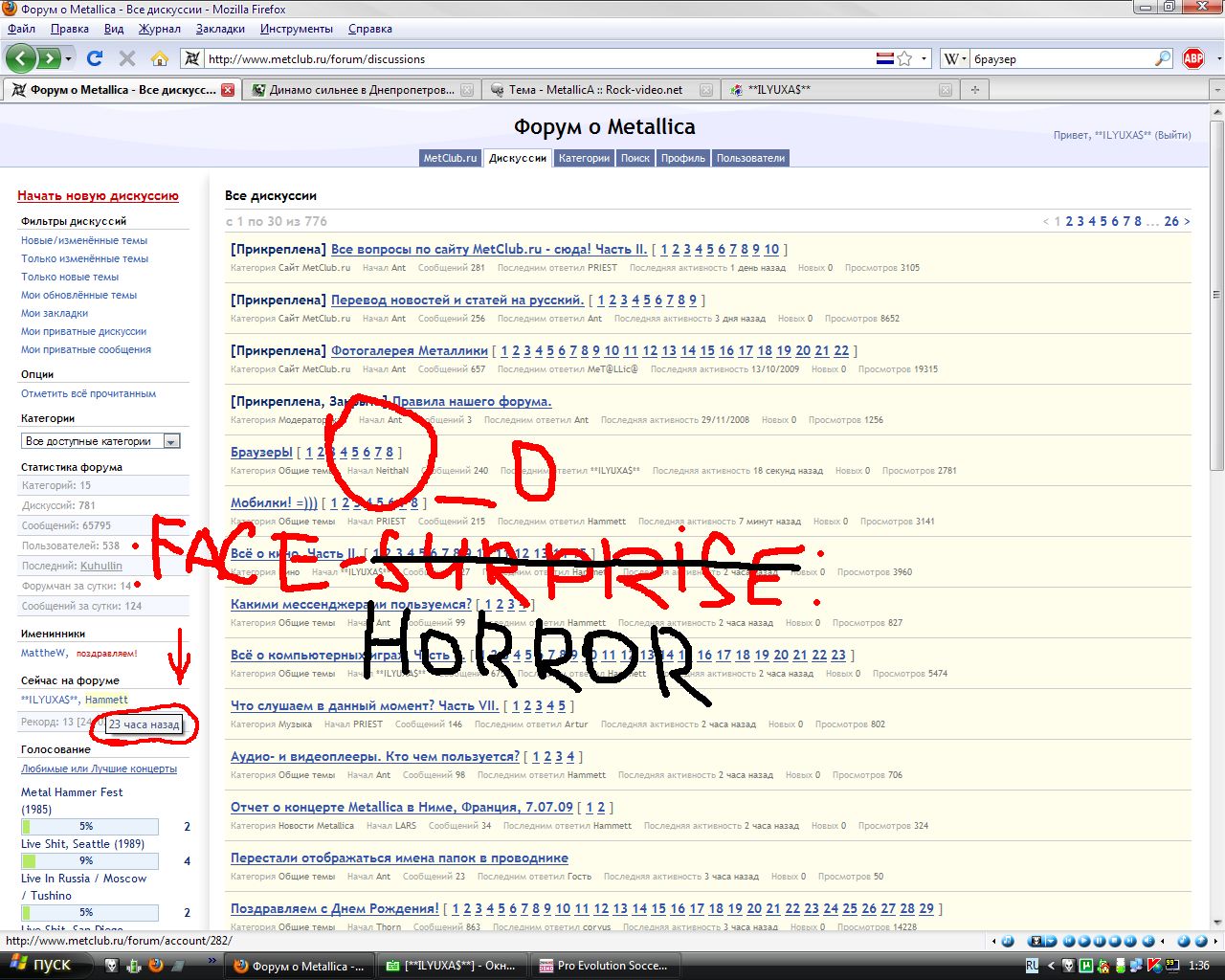Image resolution: width=1225 pixels, height=980 pixels.
Task: Click the Adblock Plus ABP icon
Action: point(1193,58)
